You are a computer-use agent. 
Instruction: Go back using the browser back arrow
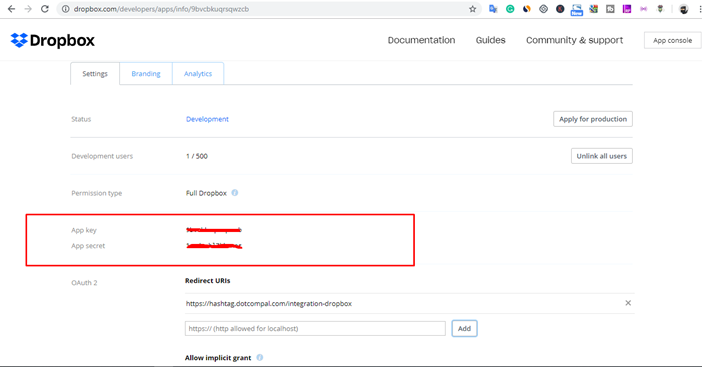coord(12,9)
